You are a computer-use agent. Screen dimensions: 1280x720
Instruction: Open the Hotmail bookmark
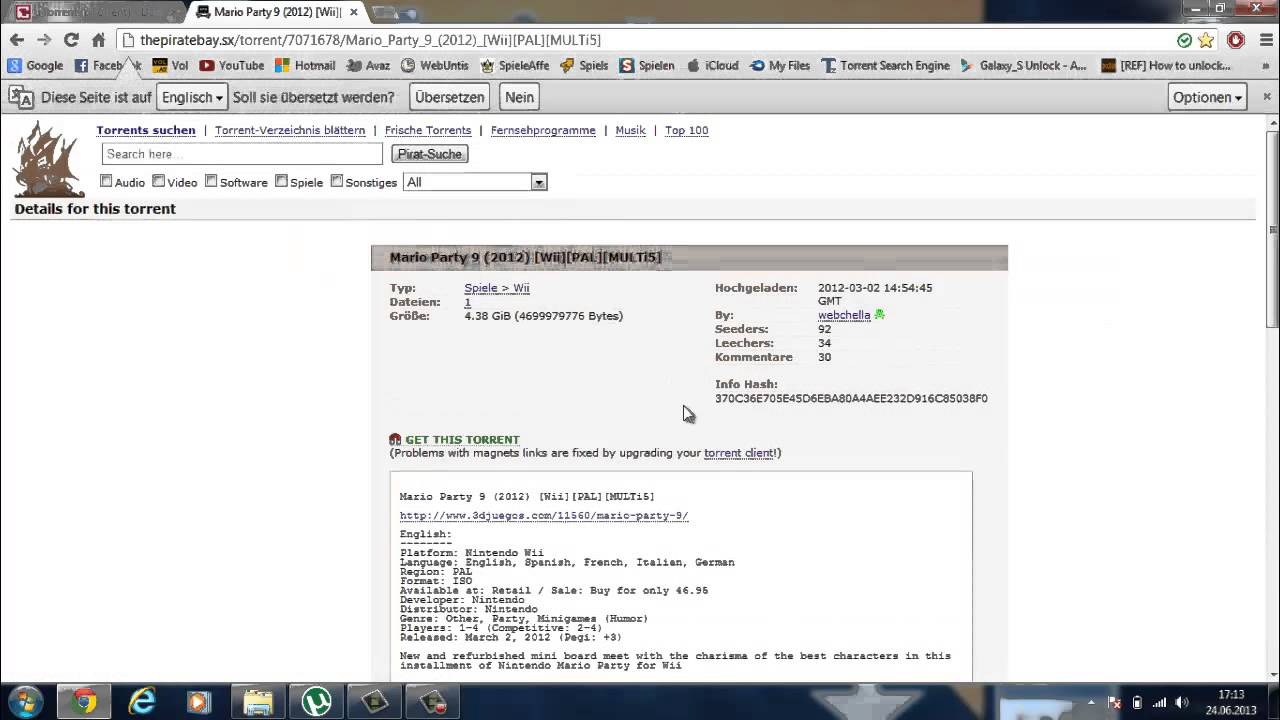[305, 65]
